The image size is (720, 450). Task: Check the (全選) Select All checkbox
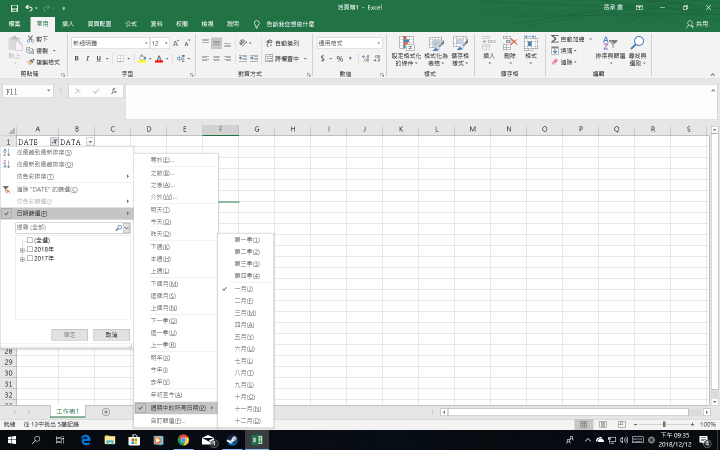tap(30, 240)
